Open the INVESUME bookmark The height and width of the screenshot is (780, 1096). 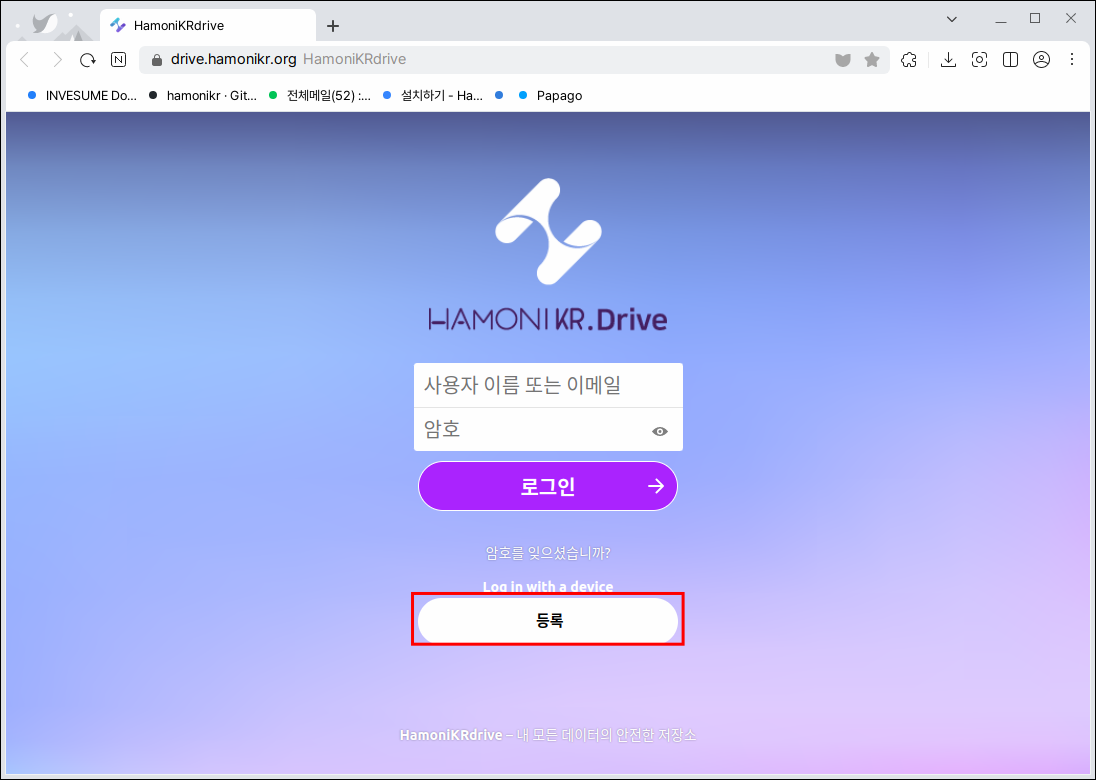(90, 96)
